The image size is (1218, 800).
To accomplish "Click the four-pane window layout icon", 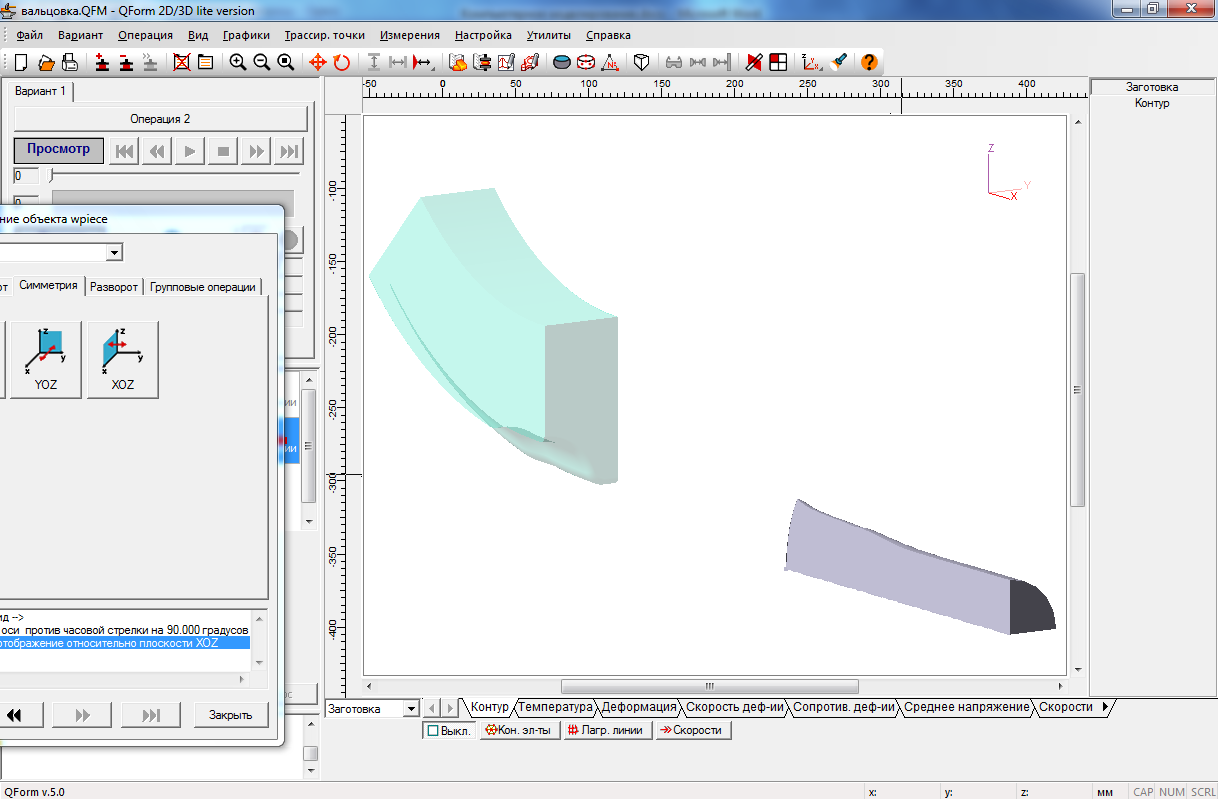I will [x=778, y=62].
